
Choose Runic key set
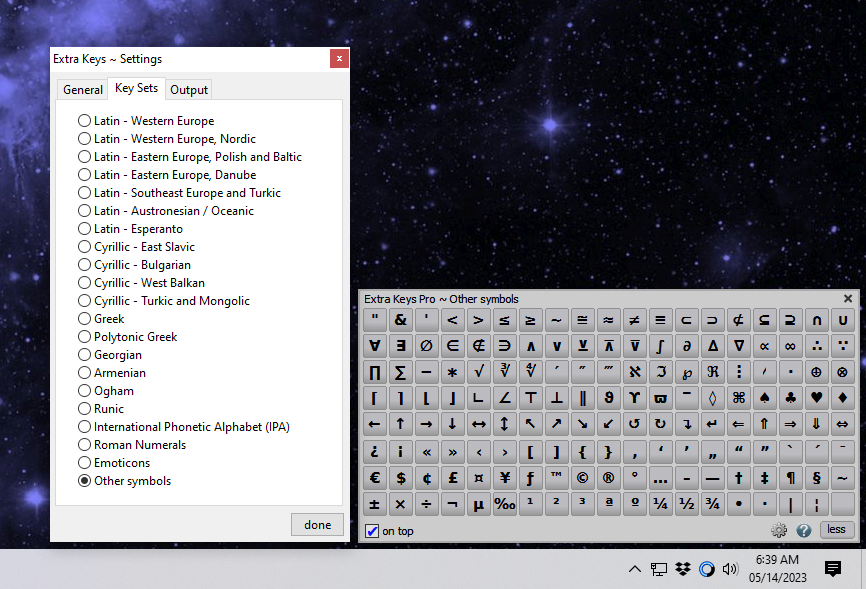101,409
